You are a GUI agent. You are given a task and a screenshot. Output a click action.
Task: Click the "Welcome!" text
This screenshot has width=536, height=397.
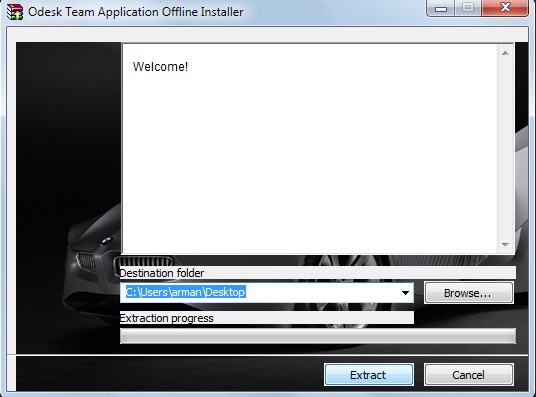point(160,66)
